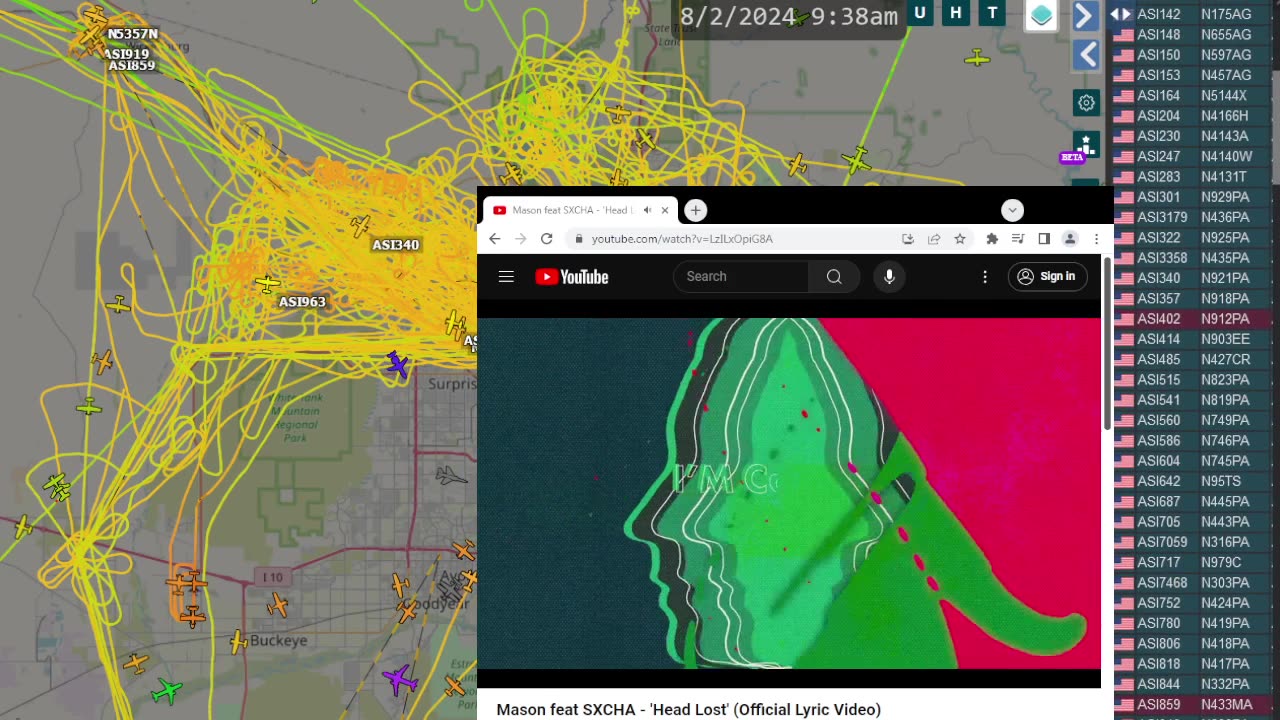Screen dimensions: 1280x720
Task: Open the Chrome three-dot menu
Action: point(1096,239)
